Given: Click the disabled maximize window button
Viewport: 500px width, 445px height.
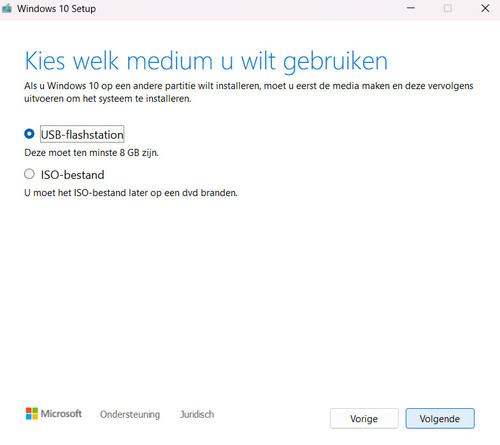Looking at the screenshot, I should [x=448, y=8].
